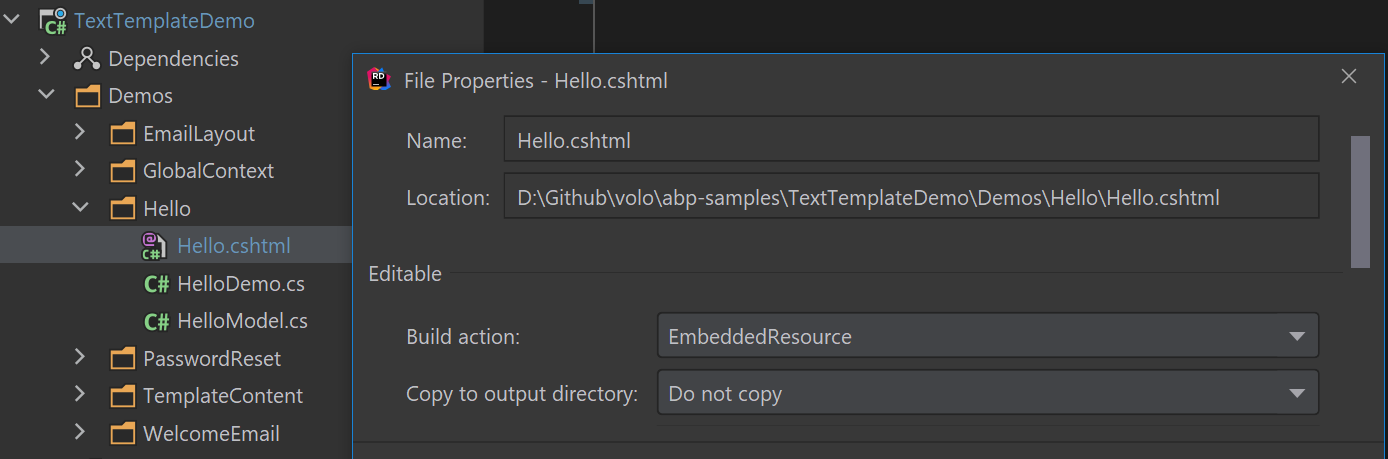Open the Copy to output directory dropdown
Screen dimensions: 1388x459
click(x=987, y=393)
